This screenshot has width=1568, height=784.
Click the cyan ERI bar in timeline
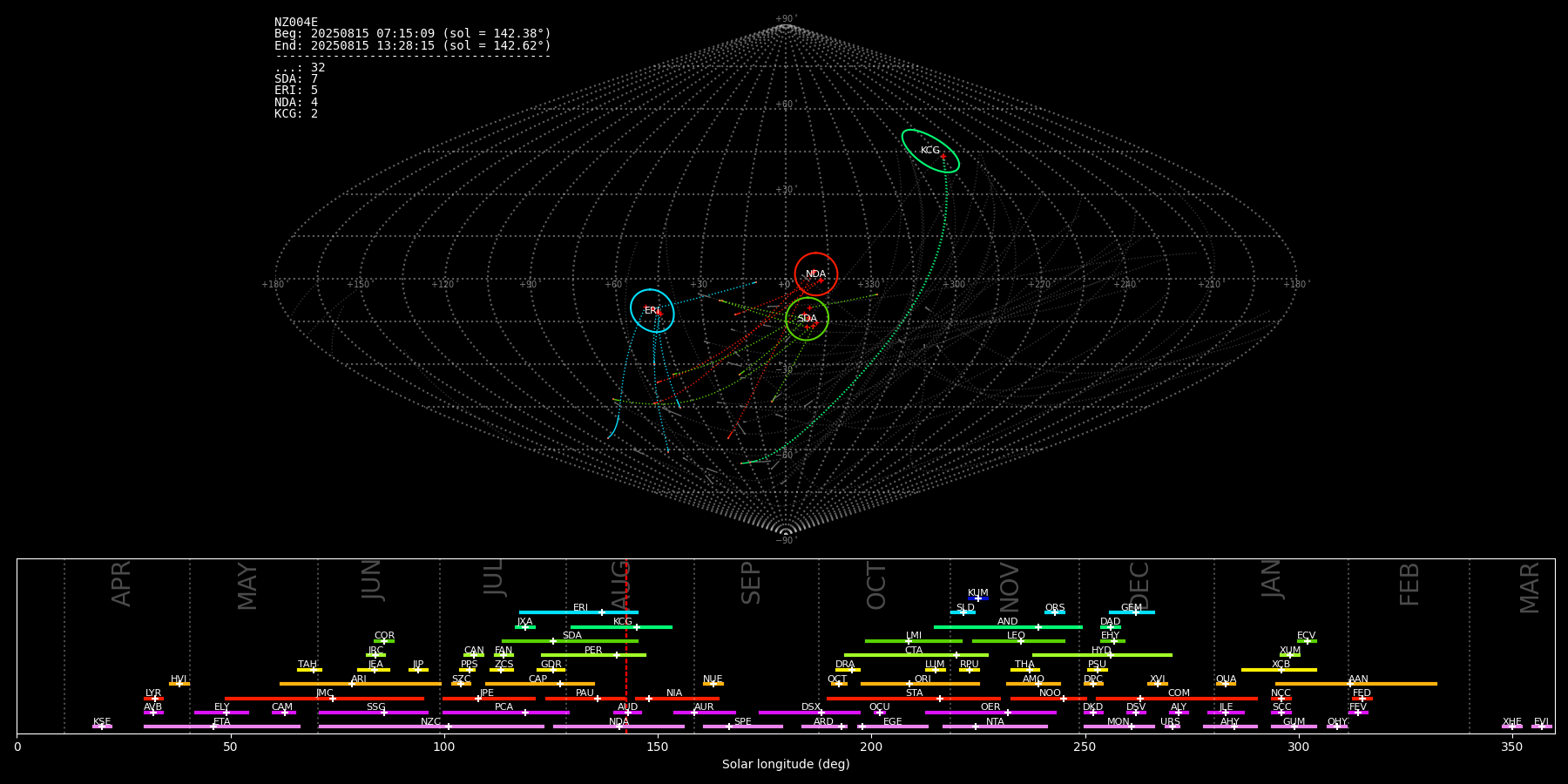tap(578, 612)
